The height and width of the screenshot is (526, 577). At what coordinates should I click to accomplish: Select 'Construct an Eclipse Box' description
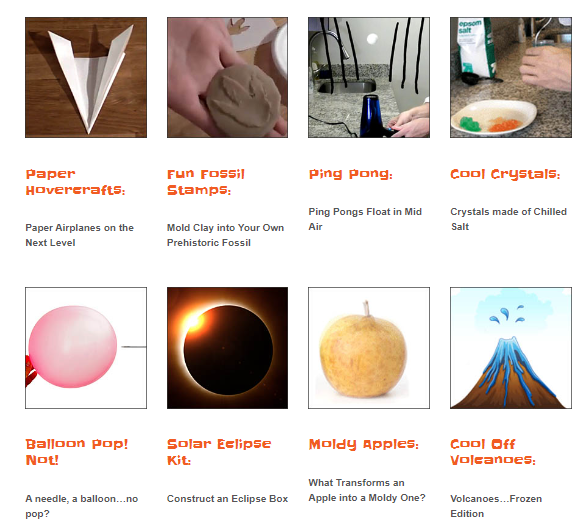(227, 499)
